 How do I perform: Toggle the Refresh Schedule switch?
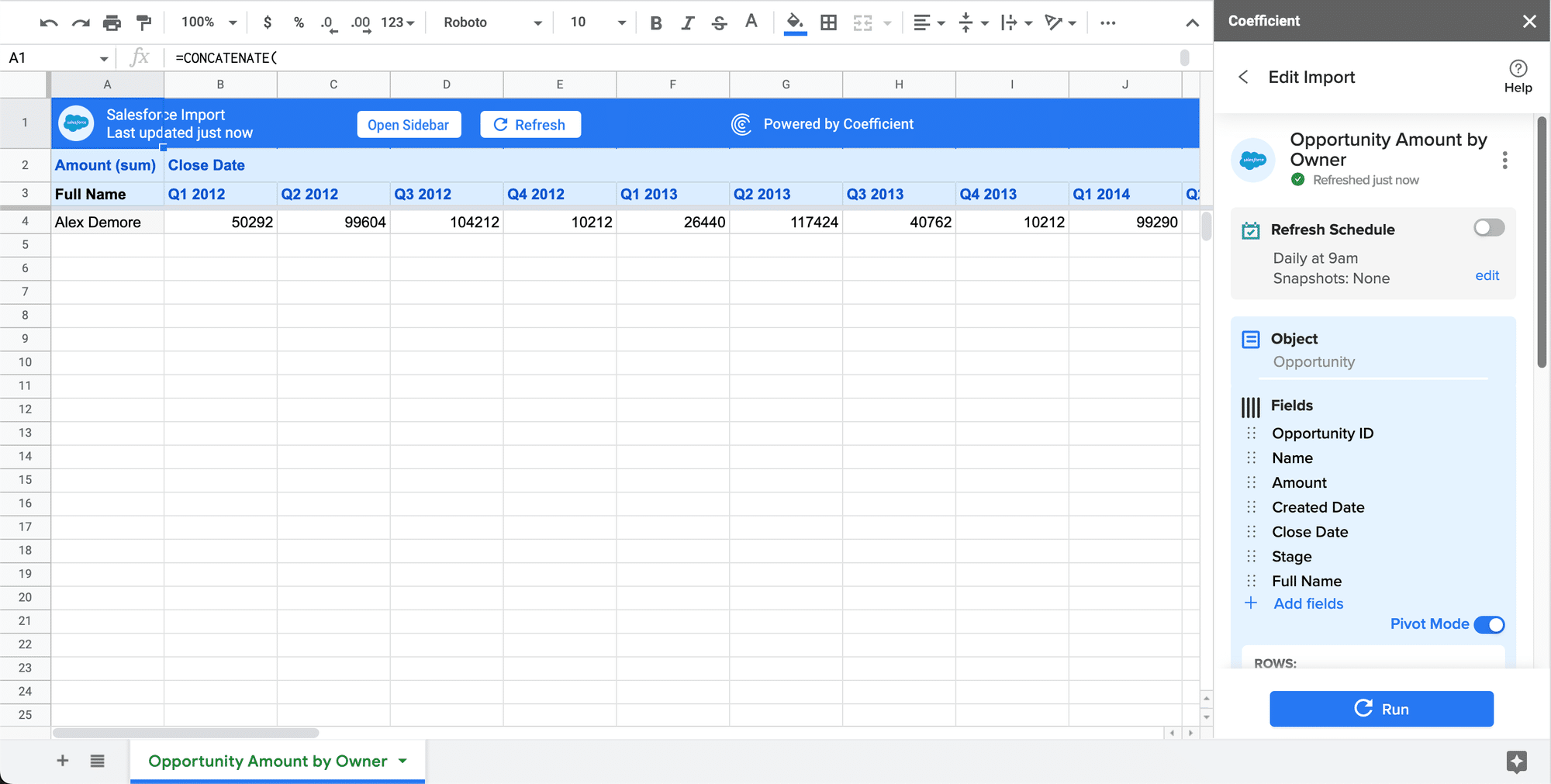(1489, 228)
